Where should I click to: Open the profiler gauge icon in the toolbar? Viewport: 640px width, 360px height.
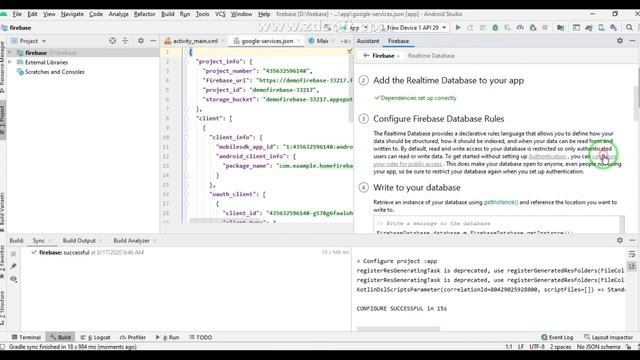pyautogui.click(x=520, y=27)
